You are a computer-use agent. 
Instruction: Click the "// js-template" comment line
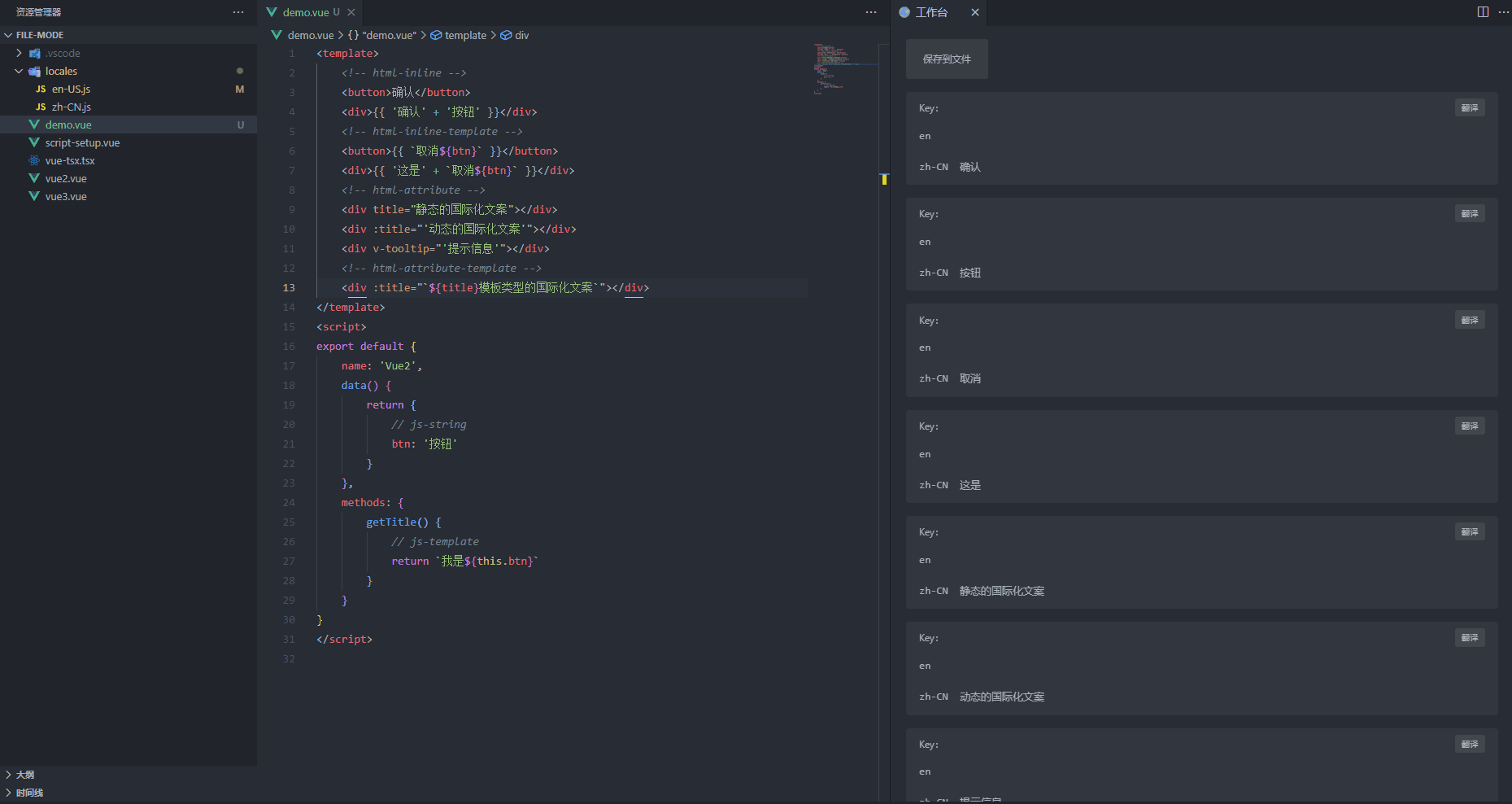point(435,541)
